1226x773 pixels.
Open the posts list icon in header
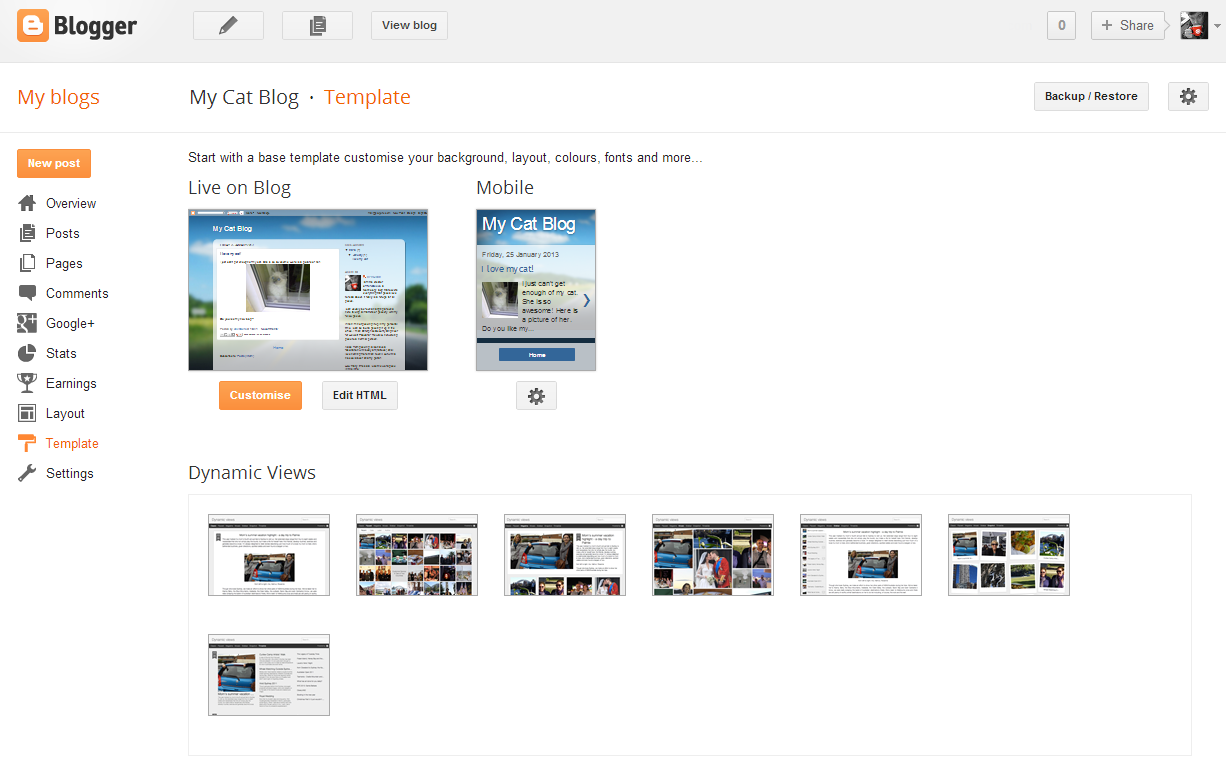click(x=317, y=26)
